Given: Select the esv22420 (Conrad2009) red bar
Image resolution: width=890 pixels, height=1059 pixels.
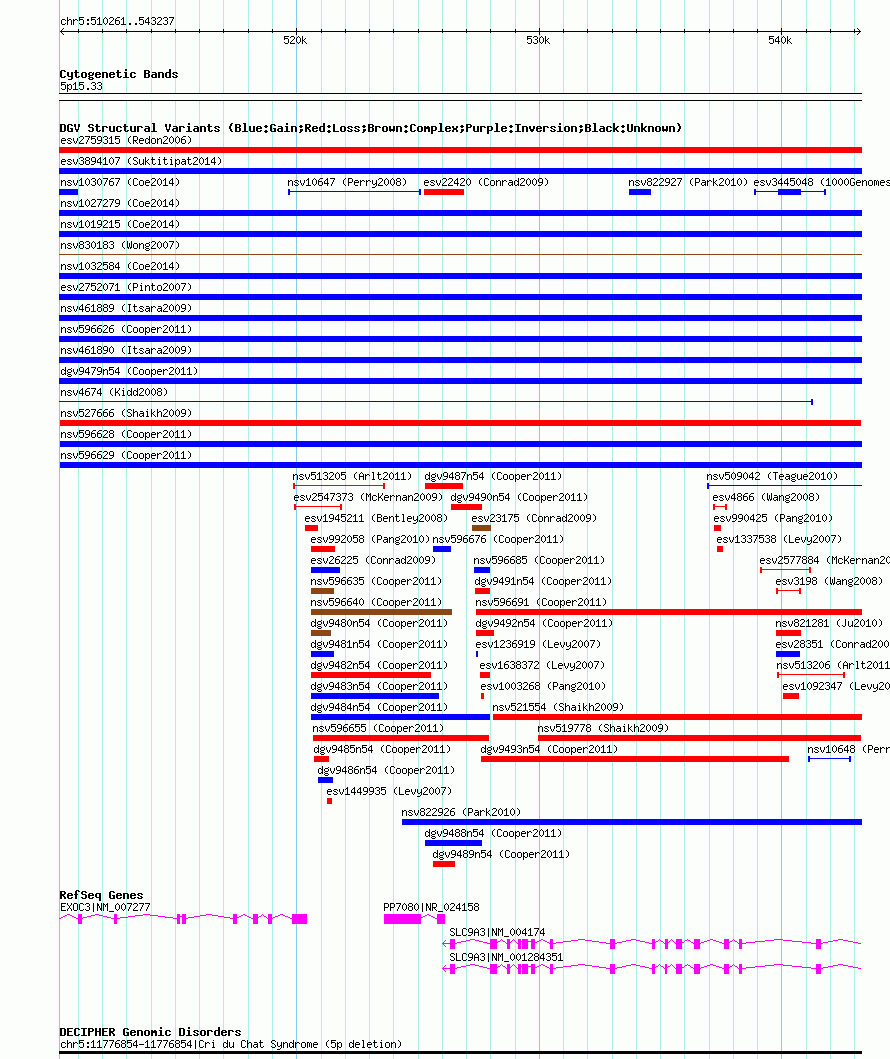Looking at the screenshot, I should point(444,192).
